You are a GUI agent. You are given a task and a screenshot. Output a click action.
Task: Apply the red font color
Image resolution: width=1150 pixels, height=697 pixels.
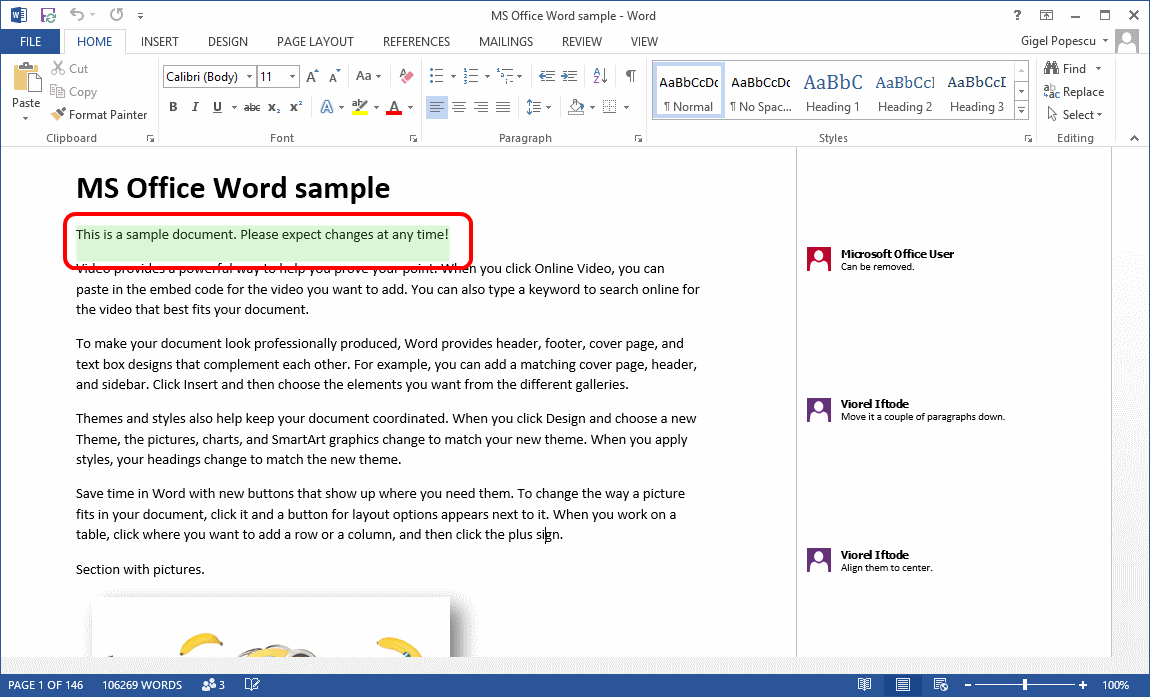(394, 107)
